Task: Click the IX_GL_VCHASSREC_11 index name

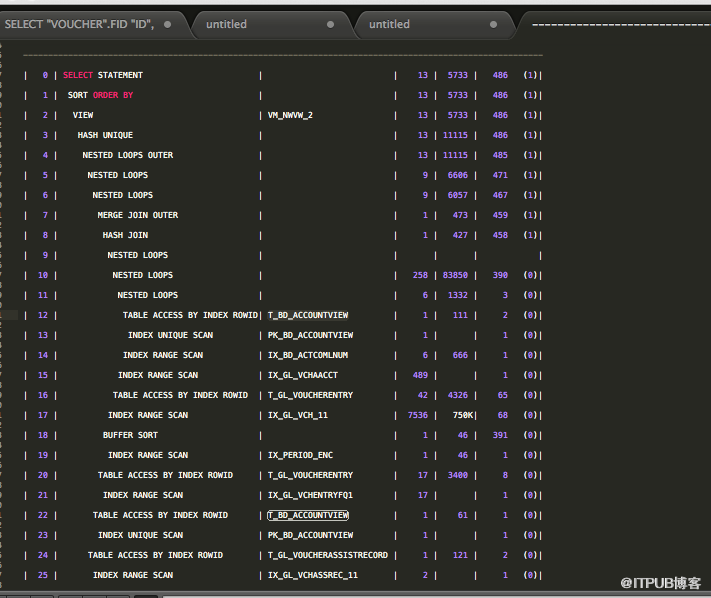Action: pyautogui.click(x=312, y=575)
